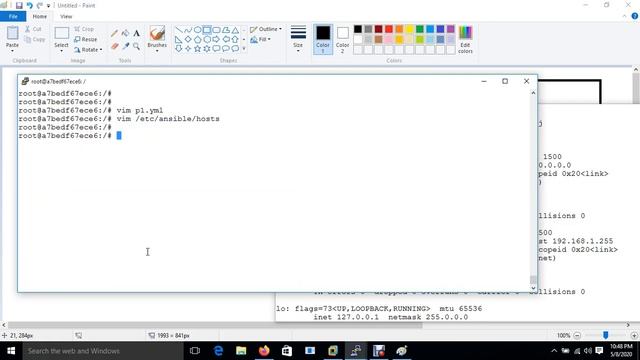Open Edit colors dialog
This screenshot has width=640, height=360.
(x=465, y=39)
